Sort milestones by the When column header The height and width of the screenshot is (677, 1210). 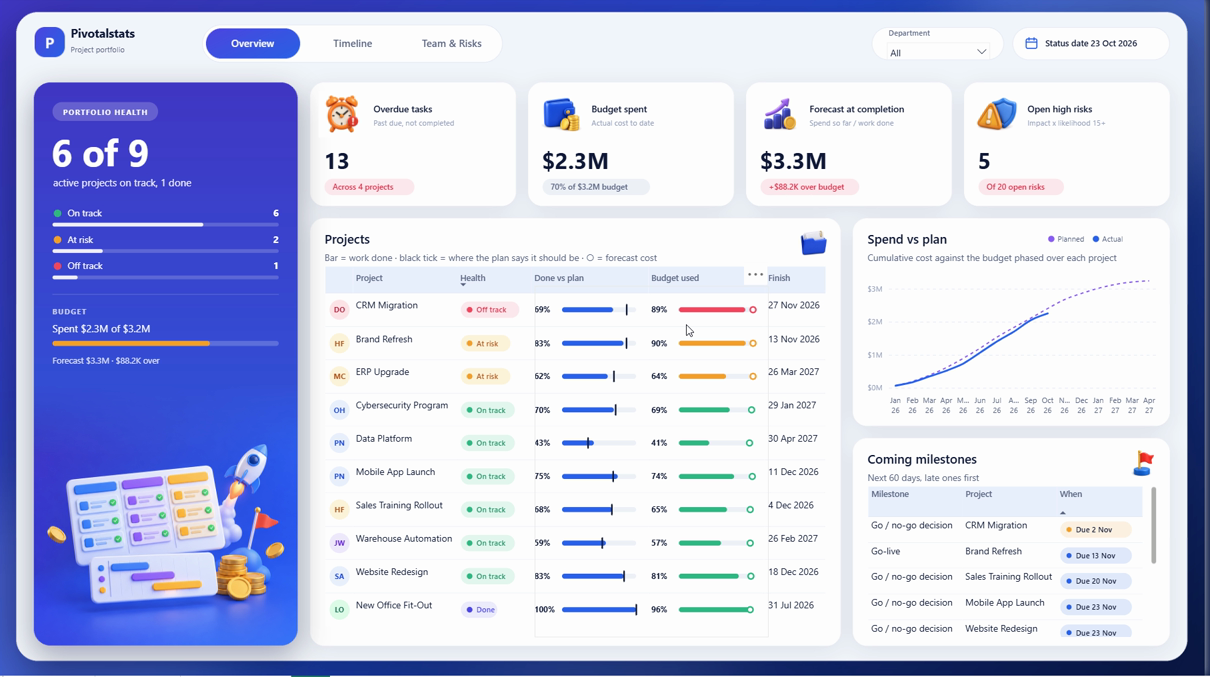(1071, 494)
